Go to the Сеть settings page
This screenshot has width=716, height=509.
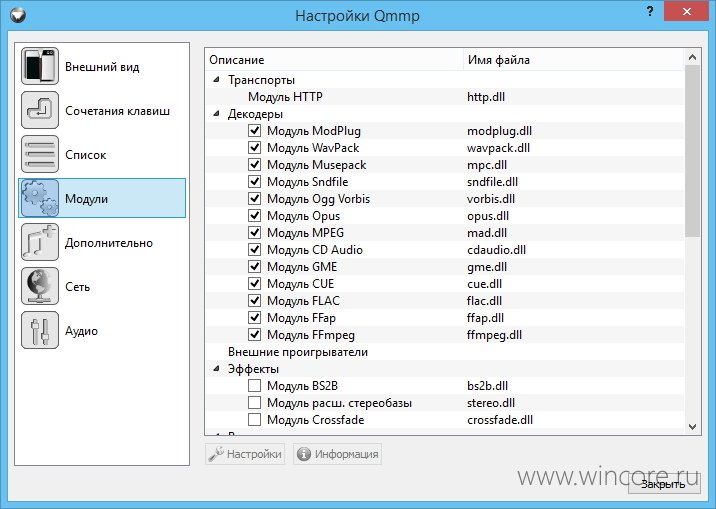(x=102, y=286)
